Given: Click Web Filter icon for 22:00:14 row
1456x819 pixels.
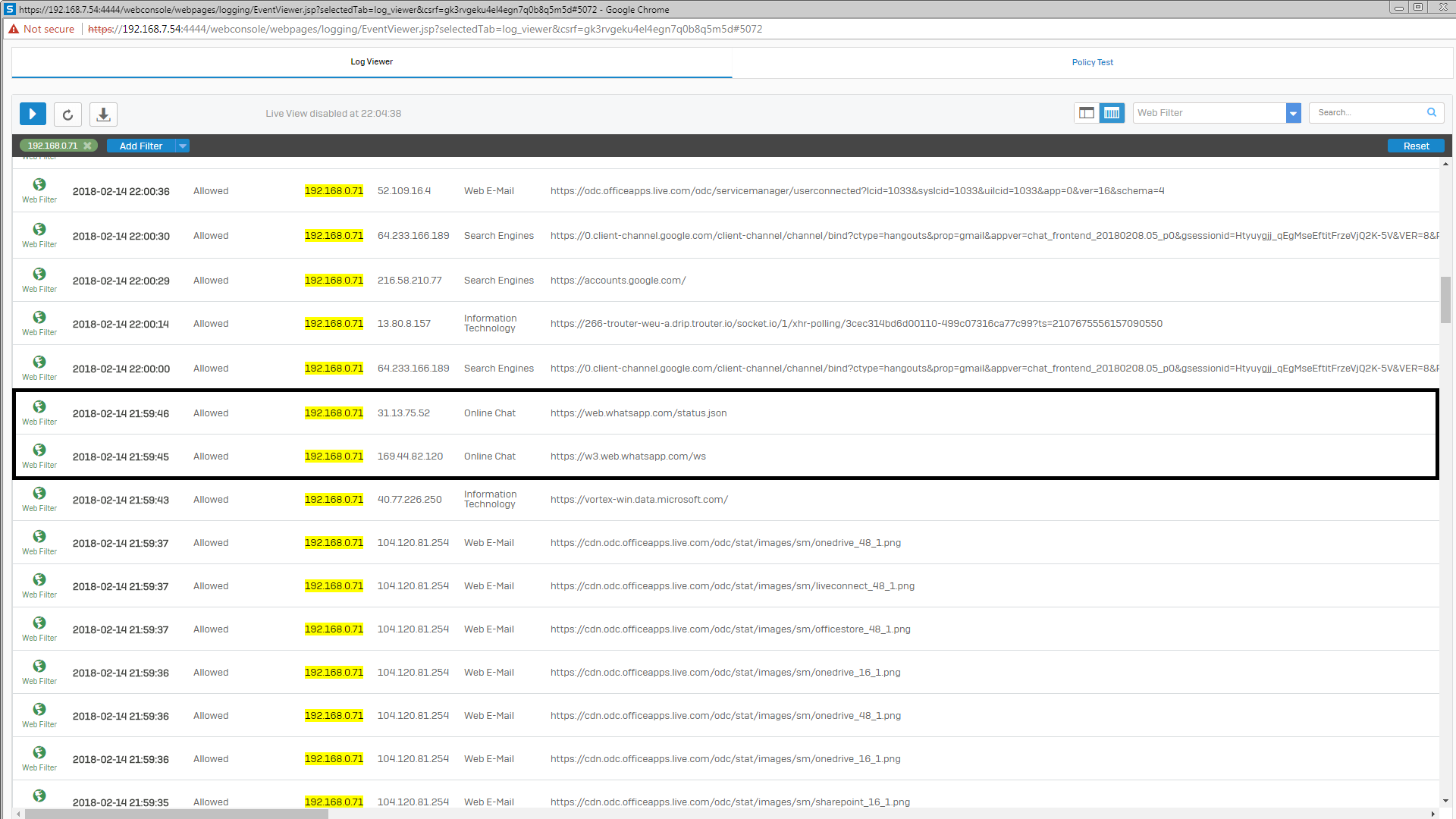Looking at the screenshot, I should tap(39, 317).
